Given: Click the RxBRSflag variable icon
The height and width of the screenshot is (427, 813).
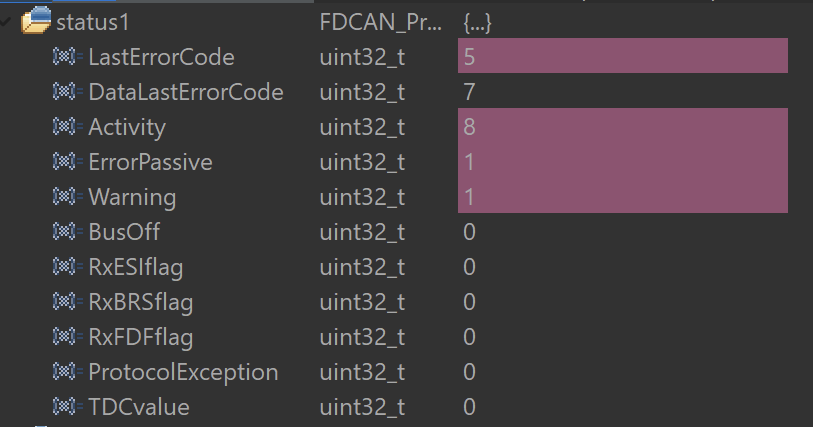Looking at the screenshot, I should (x=65, y=302).
